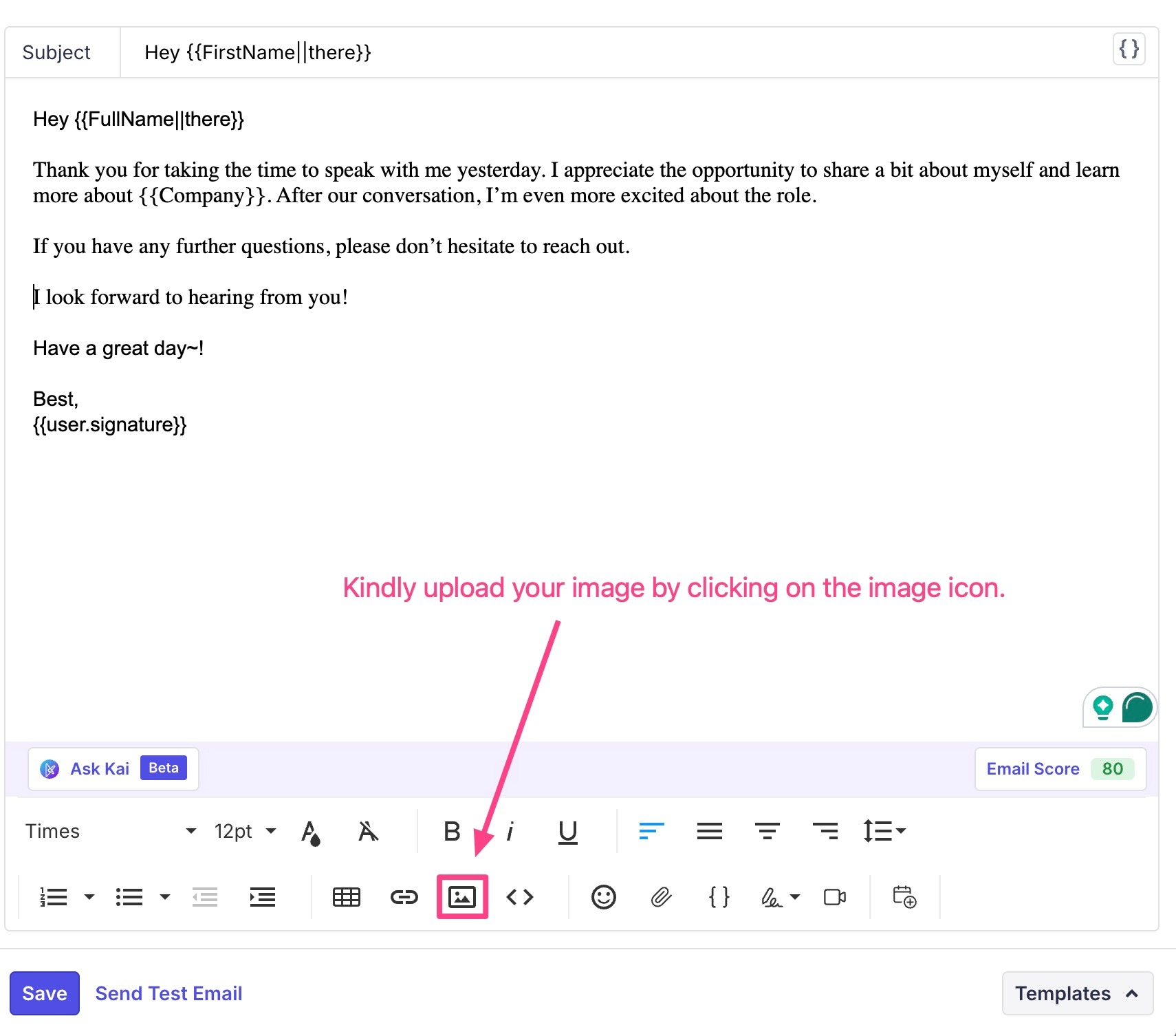
Task: Align text to the left
Action: 651,831
